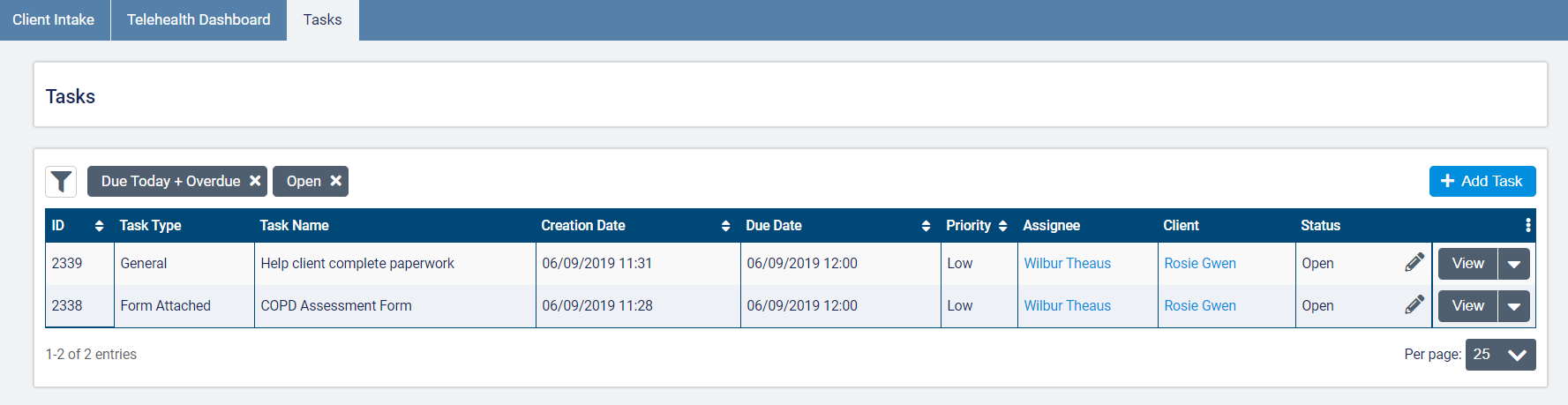Open assignee Wilbur Theaus for task 2339
The height and width of the screenshot is (405, 1568).
tap(1067, 263)
